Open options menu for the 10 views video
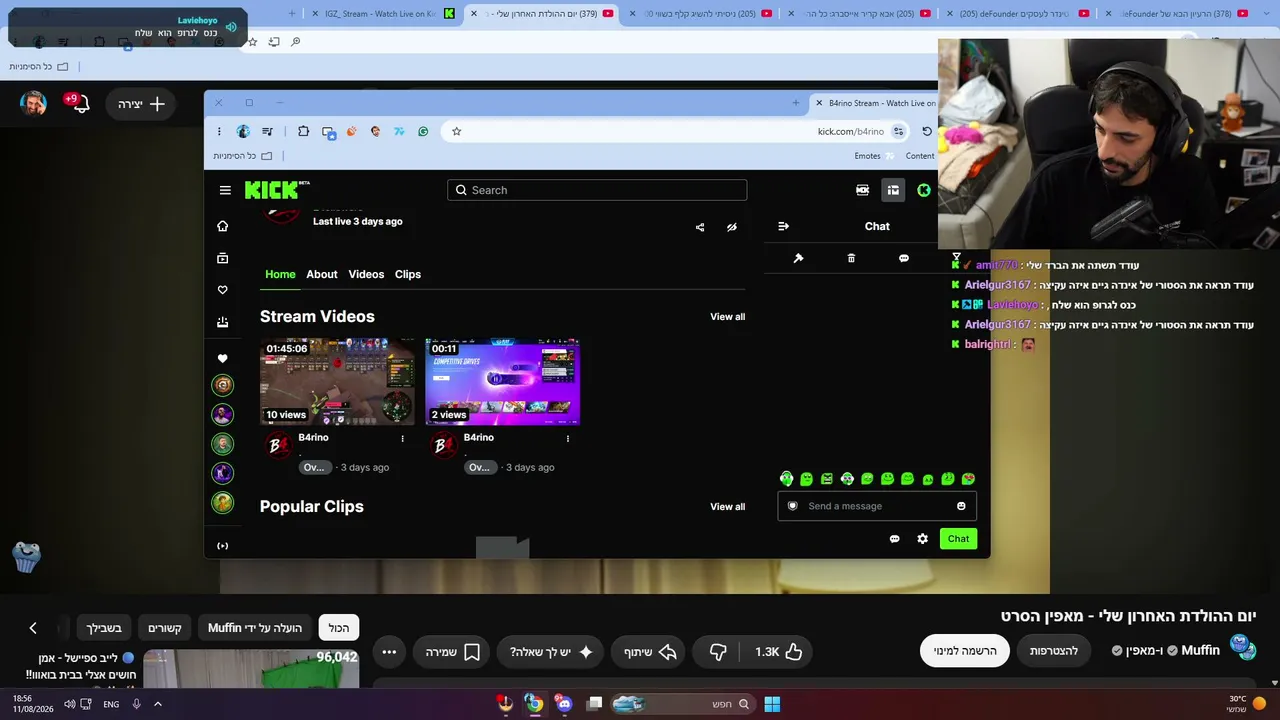 click(x=403, y=438)
